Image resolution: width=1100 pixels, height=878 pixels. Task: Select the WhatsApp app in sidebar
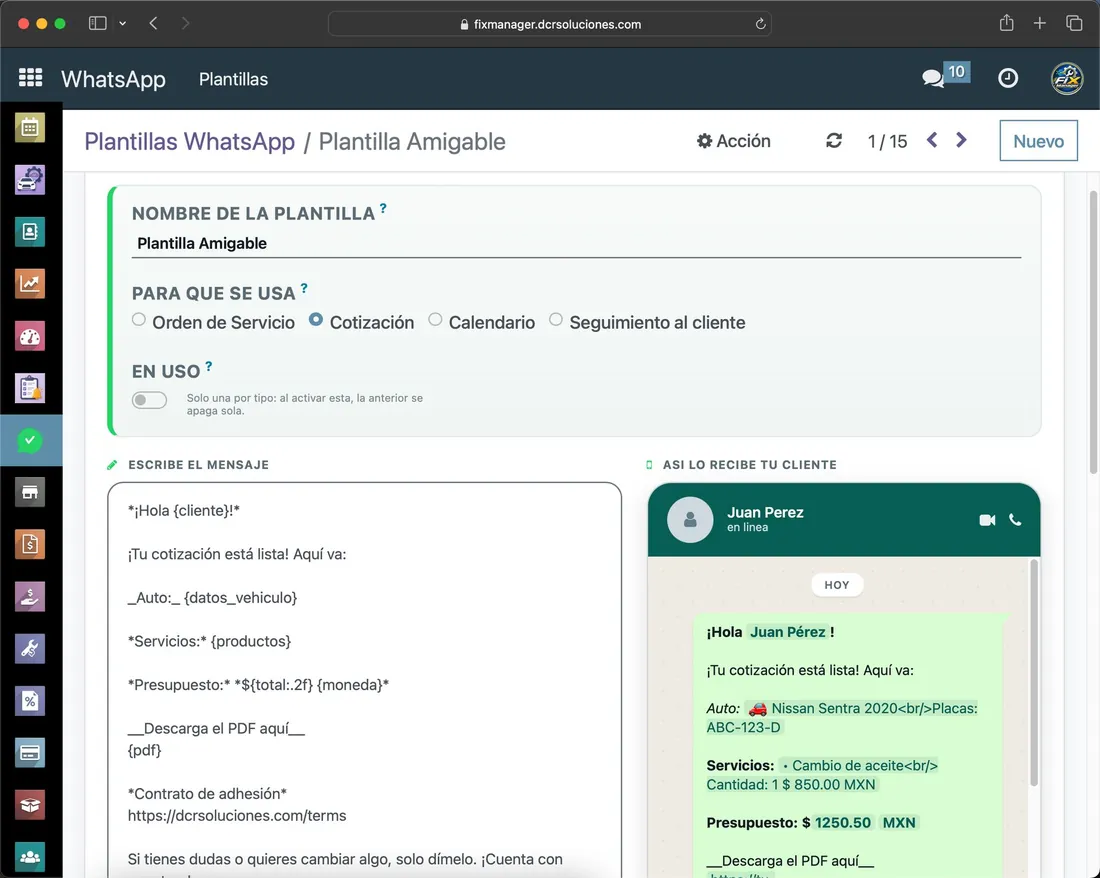(29, 440)
